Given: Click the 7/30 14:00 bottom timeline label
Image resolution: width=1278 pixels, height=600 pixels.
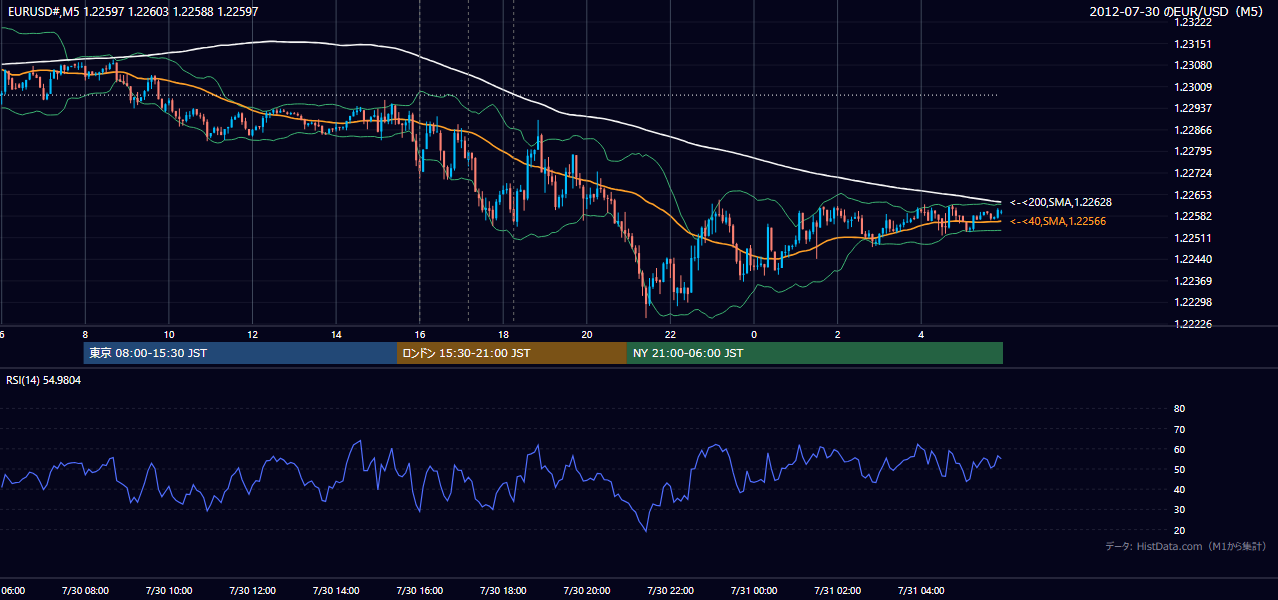Looking at the screenshot, I should click(x=336, y=590).
